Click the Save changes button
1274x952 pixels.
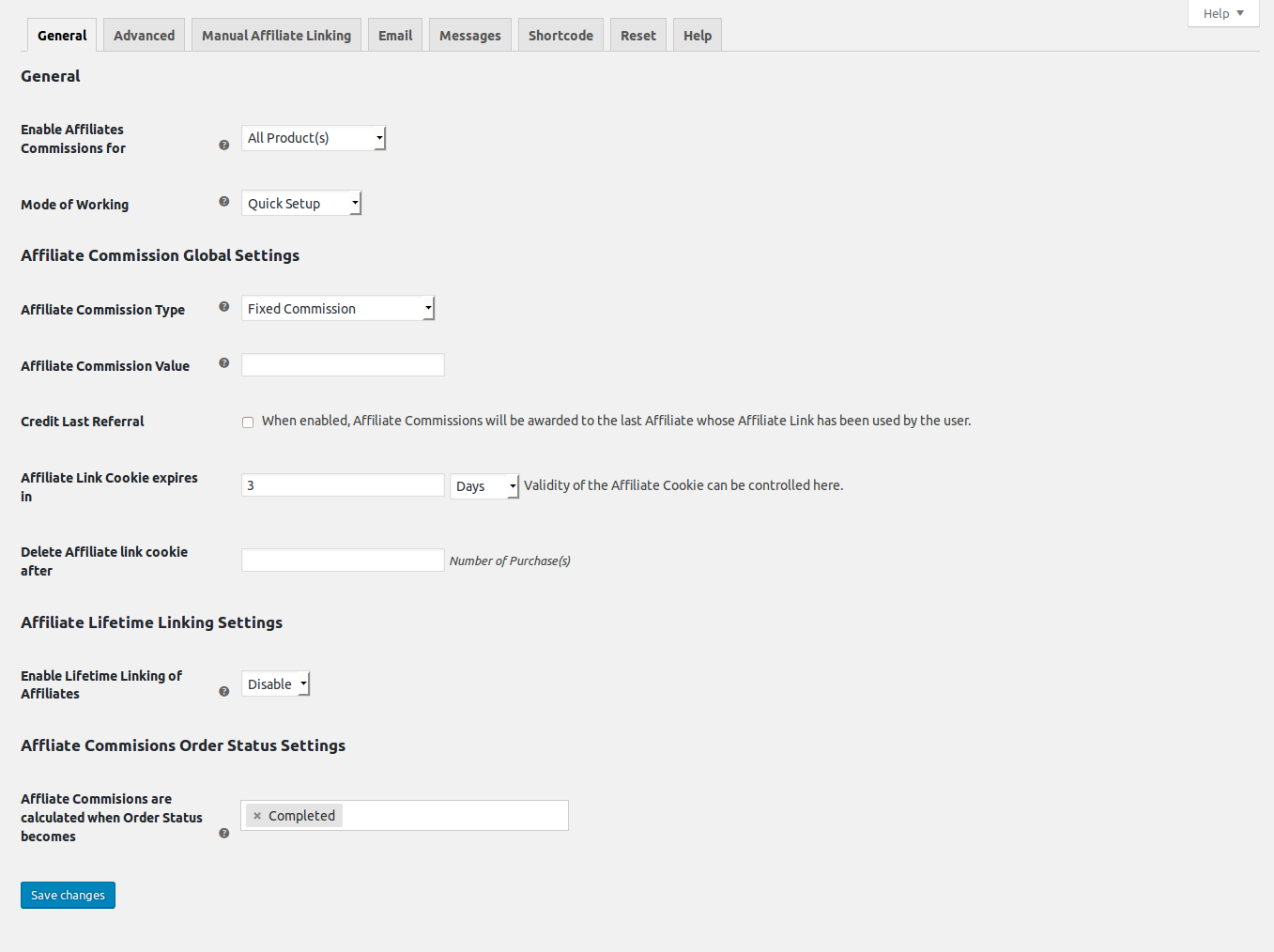pos(68,896)
